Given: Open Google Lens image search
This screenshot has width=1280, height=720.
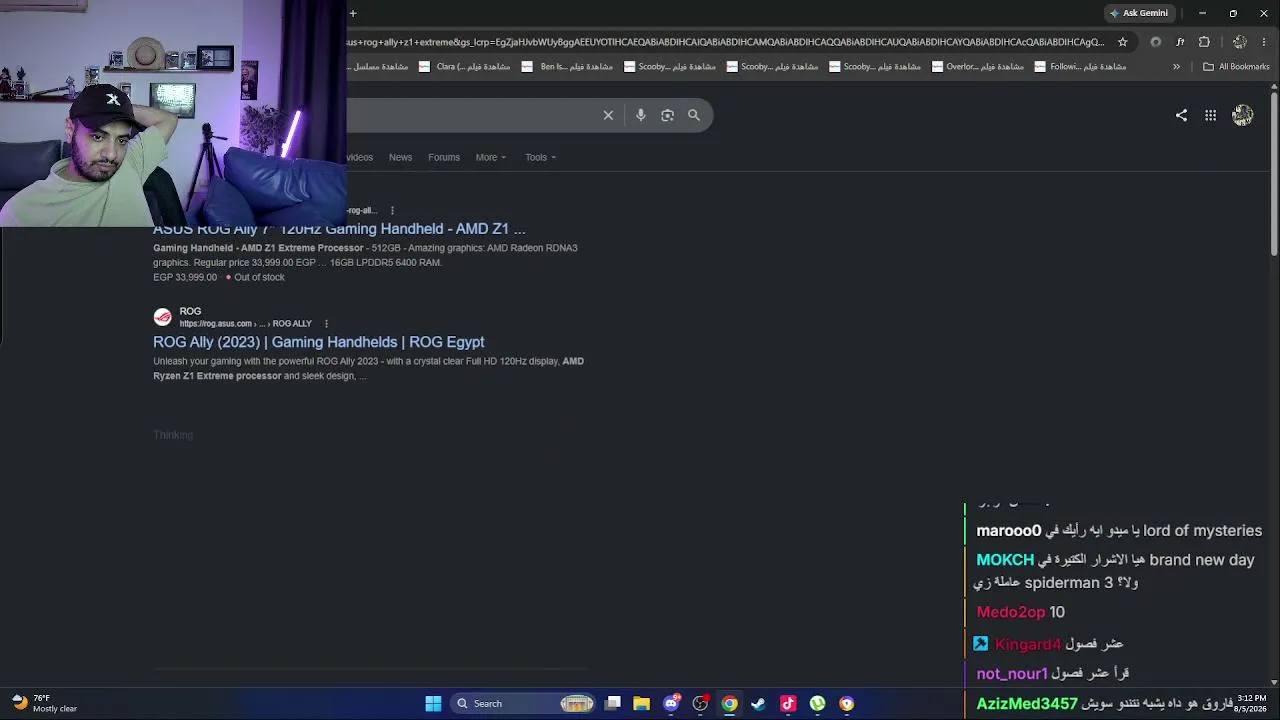Looking at the screenshot, I should 667,115.
